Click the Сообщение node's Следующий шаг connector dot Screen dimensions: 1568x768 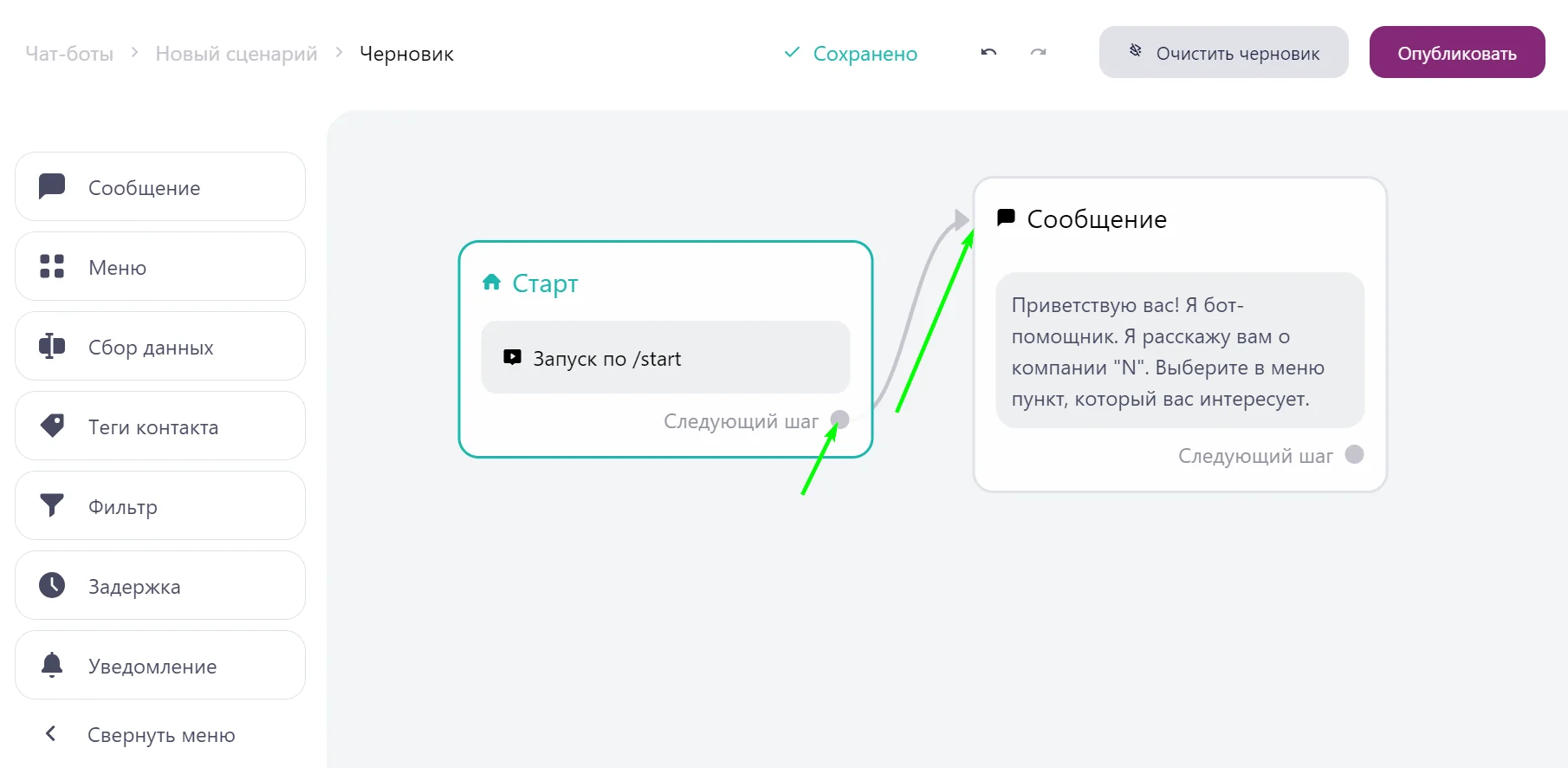click(1354, 455)
